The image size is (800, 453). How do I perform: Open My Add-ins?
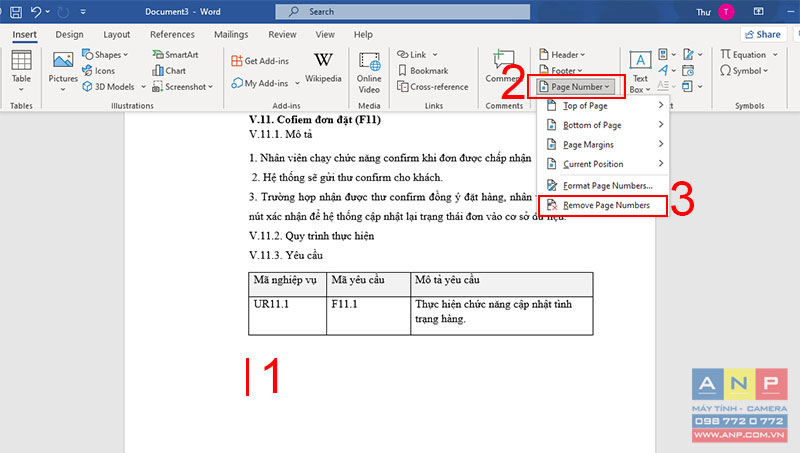coord(260,83)
